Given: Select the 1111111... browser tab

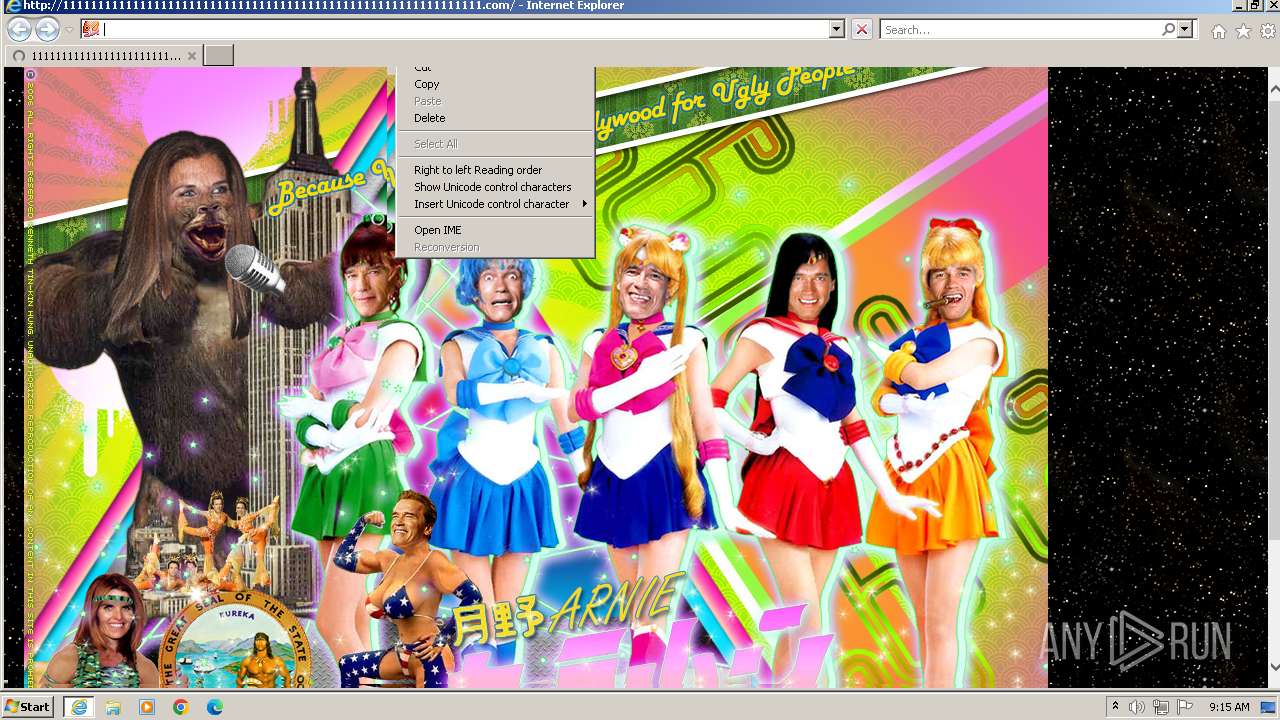Looking at the screenshot, I should point(103,56).
